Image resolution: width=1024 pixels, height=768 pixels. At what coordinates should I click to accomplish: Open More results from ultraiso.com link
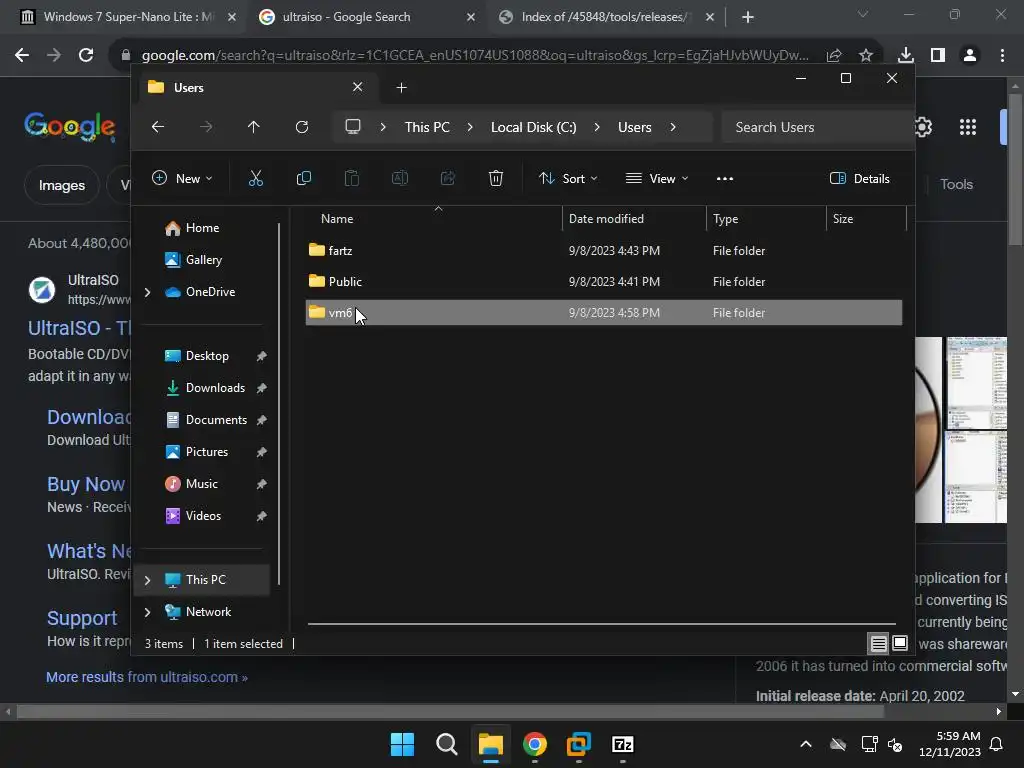[x=146, y=677]
